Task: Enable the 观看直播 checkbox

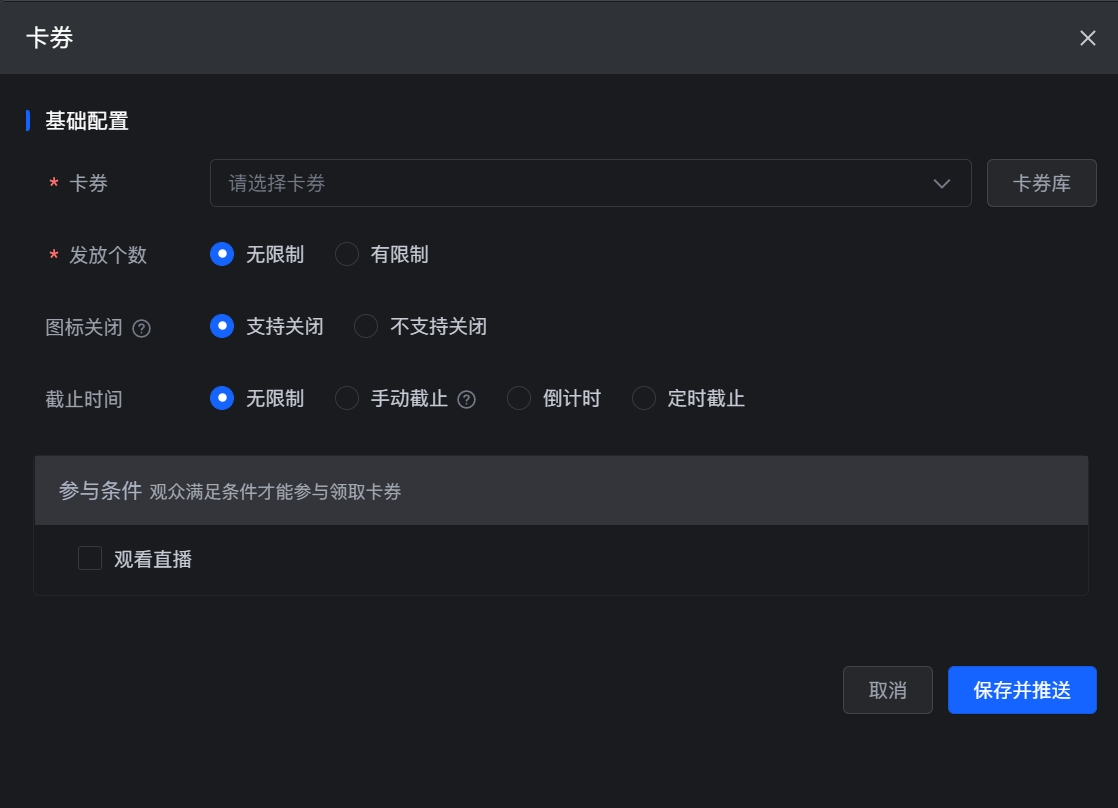Action: (x=90, y=558)
